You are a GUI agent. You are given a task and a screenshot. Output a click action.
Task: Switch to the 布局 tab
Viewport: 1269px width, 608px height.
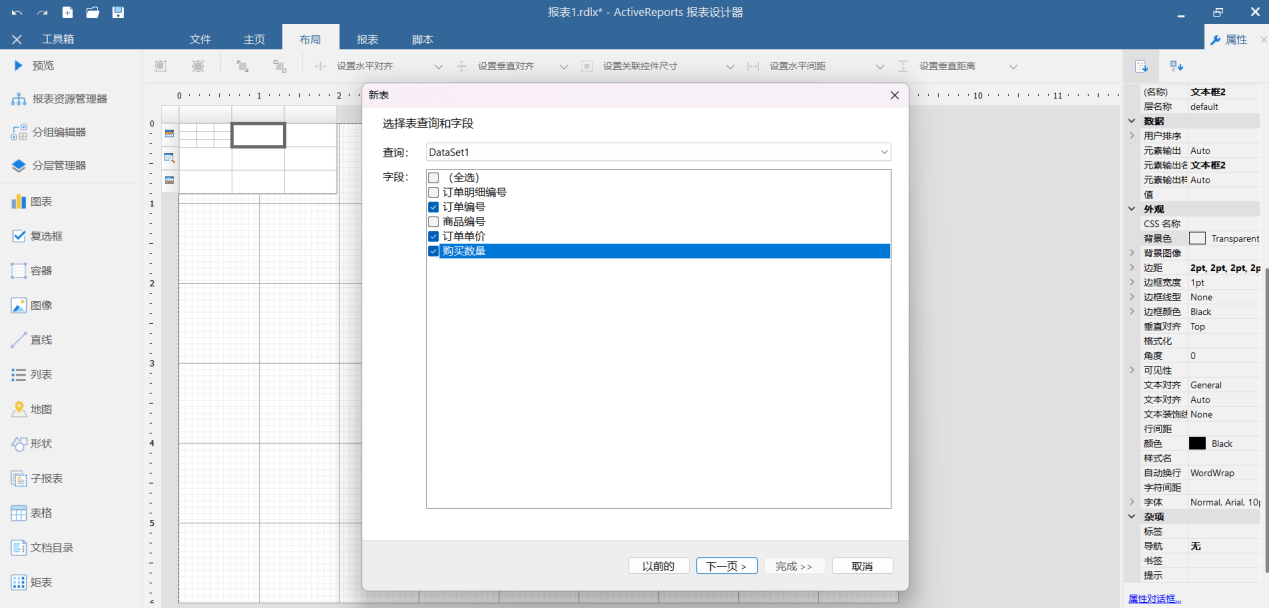(x=310, y=39)
